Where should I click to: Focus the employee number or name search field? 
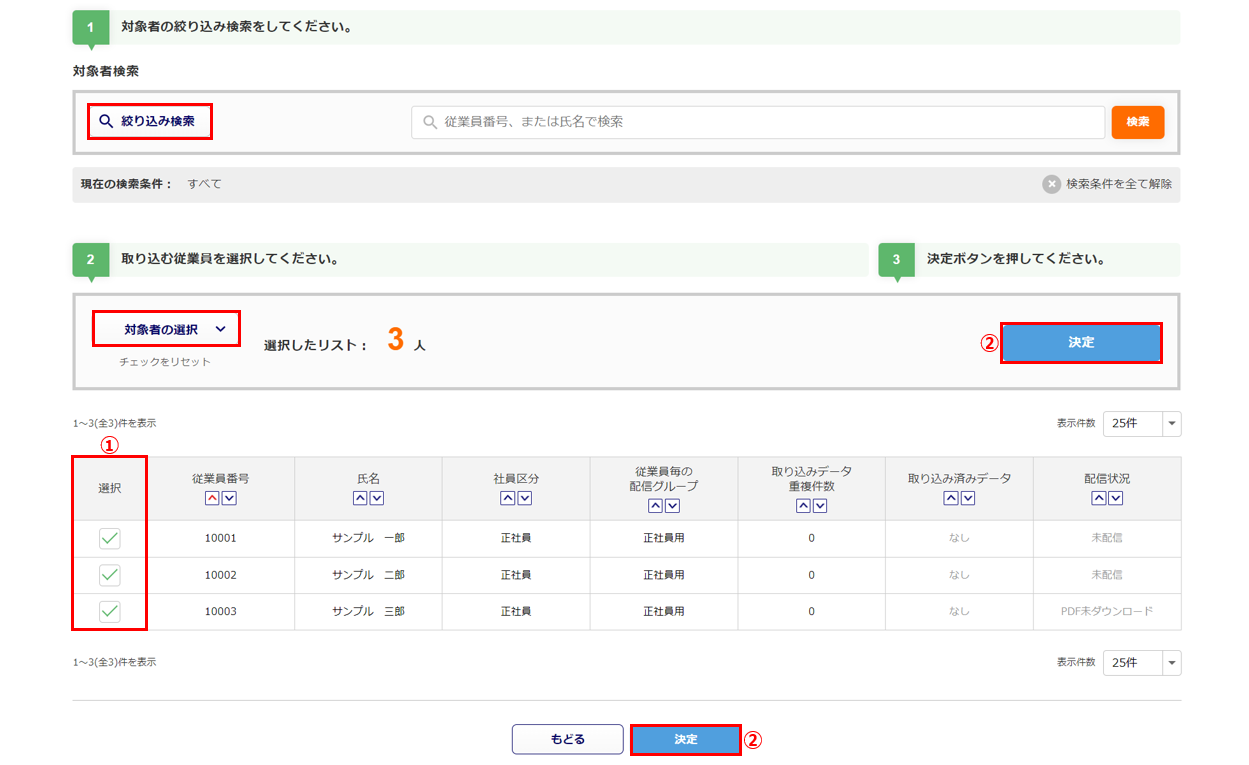pyautogui.click(x=760, y=122)
